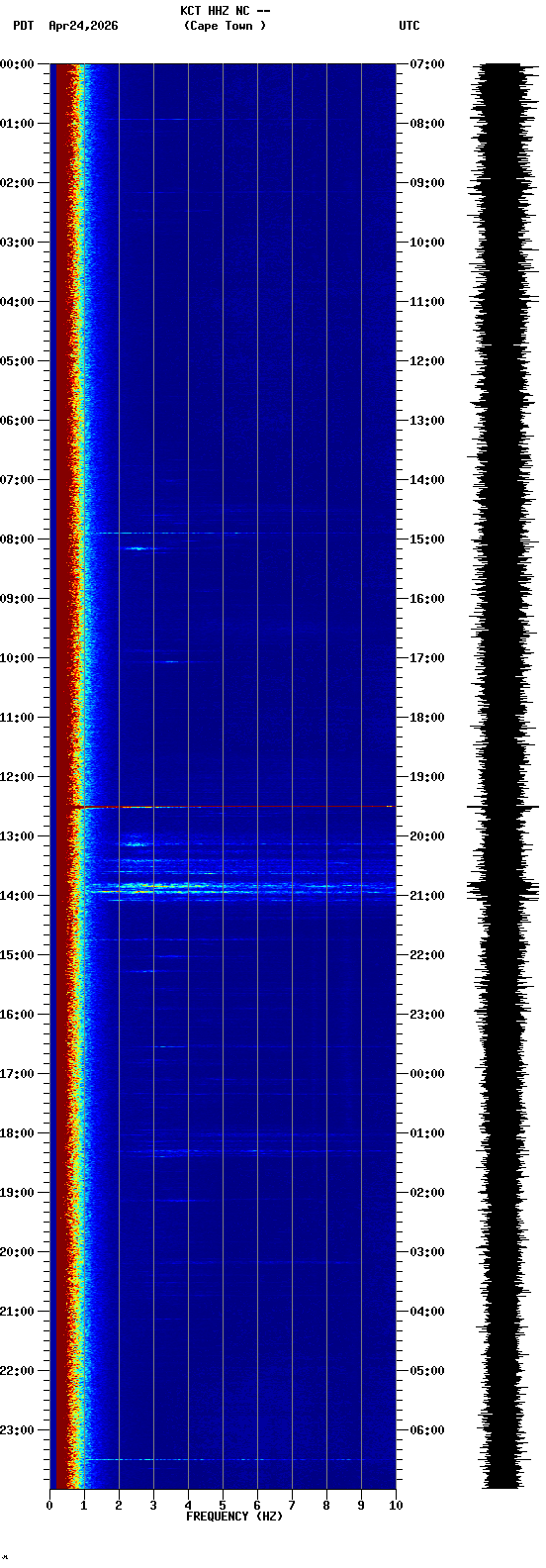Click the frequency axis tick 4

[x=188, y=1506]
